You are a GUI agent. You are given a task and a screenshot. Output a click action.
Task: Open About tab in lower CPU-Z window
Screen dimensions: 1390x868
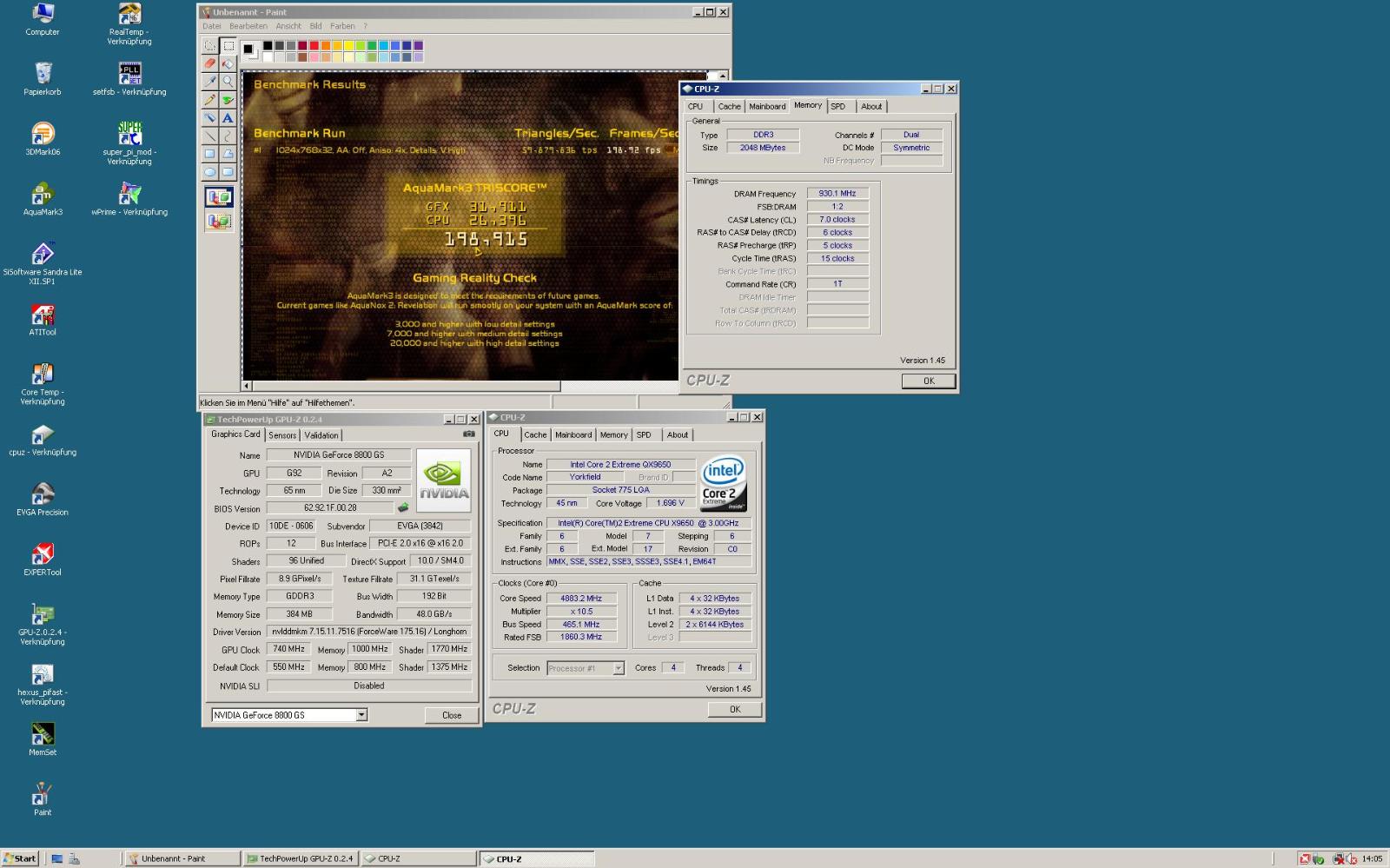coord(678,434)
